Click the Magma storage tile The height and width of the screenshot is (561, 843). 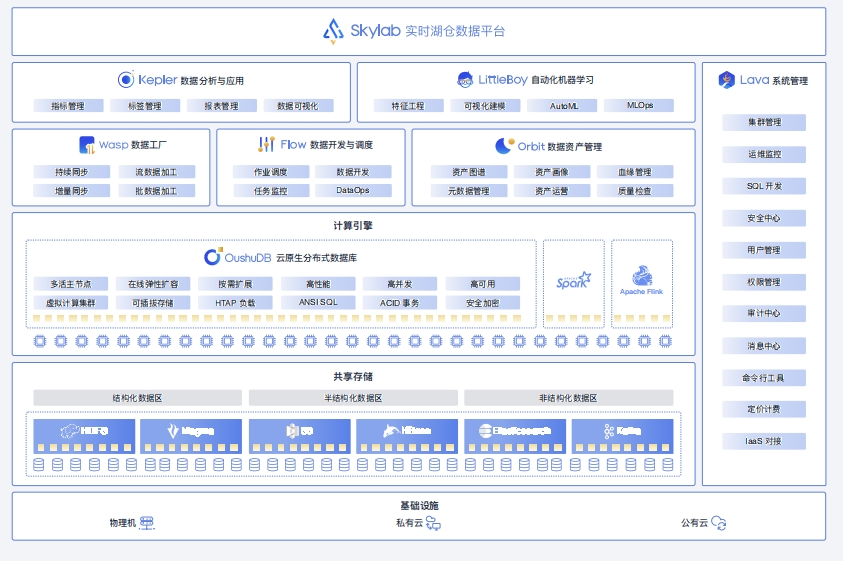pyautogui.click(x=191, y=436)
